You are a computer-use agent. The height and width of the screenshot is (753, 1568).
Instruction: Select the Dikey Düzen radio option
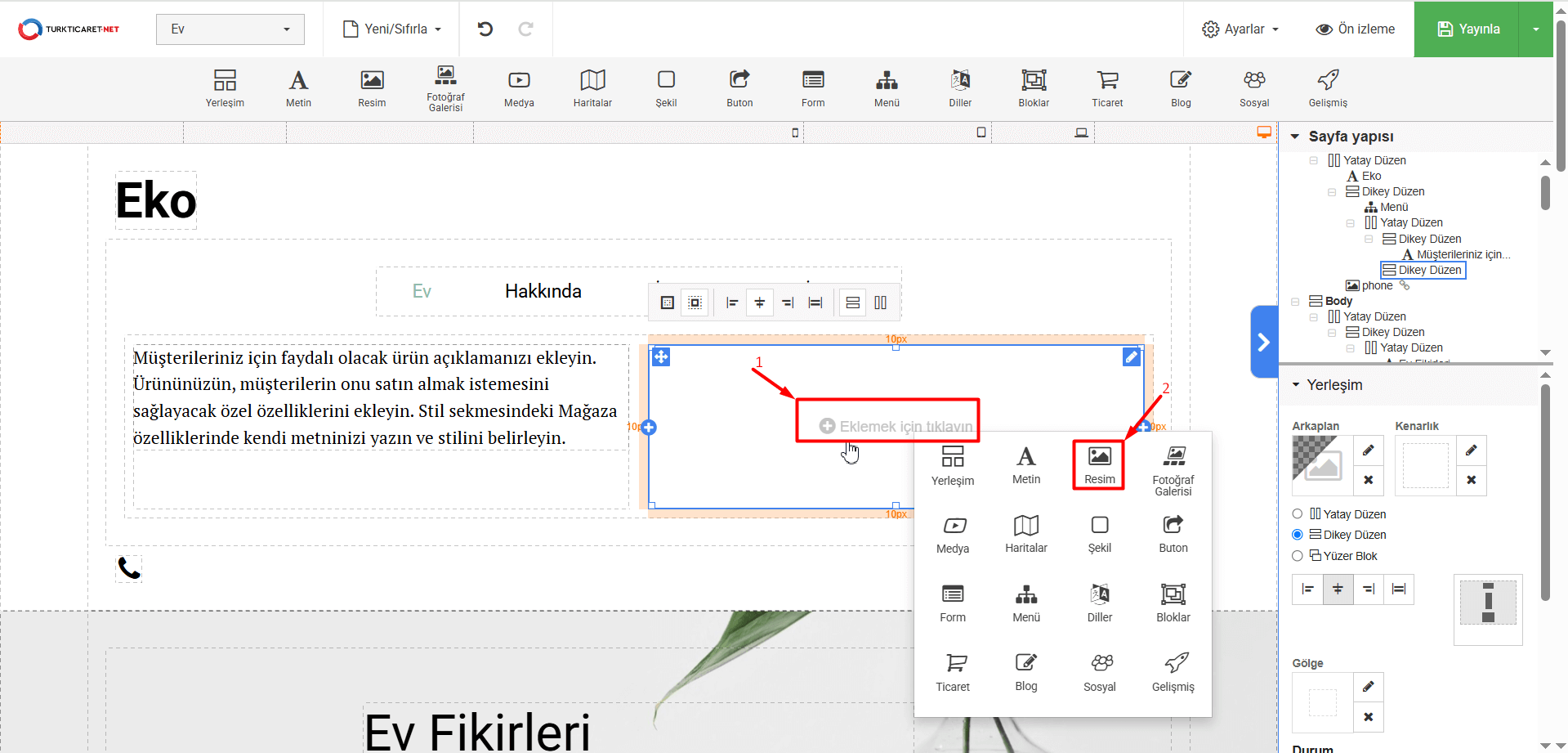(1298, 535)
